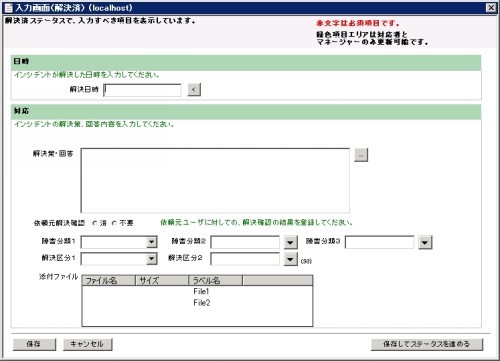This screenshot has width=500, height=361.
Task: Open the 障害分類1 dropdown arrow
Action: 152,242
